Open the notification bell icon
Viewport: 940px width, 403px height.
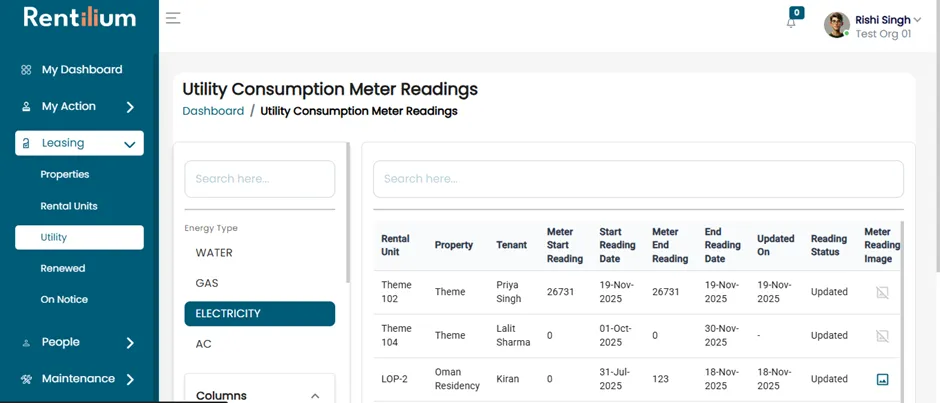791,23
